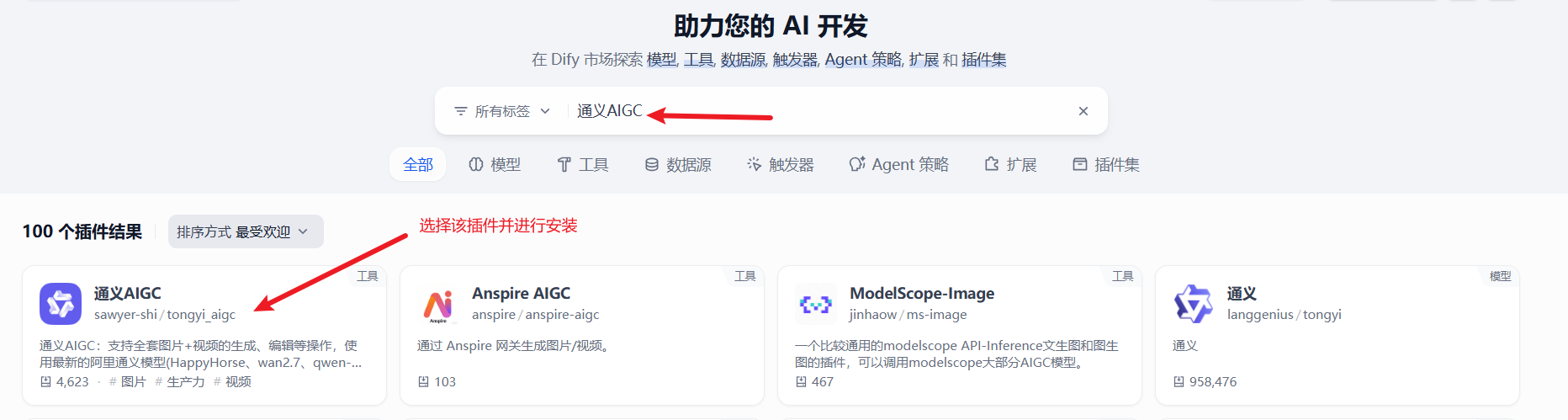Open the 排序方式 最受欢迎 sort dropdown

tap(246, 231)
